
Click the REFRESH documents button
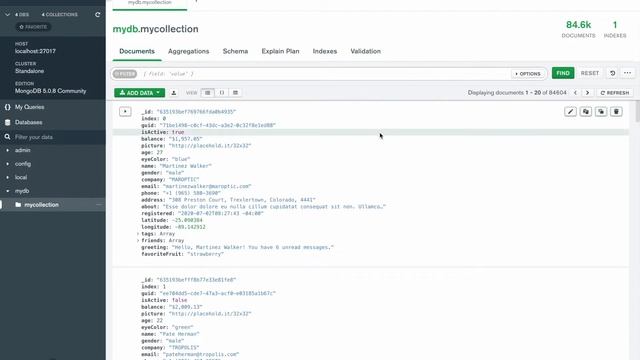tap(615, 93)
